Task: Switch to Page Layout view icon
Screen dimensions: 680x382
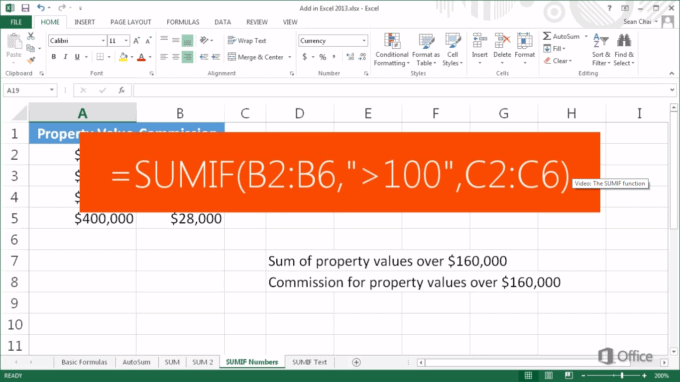Action: coord(549,375)
